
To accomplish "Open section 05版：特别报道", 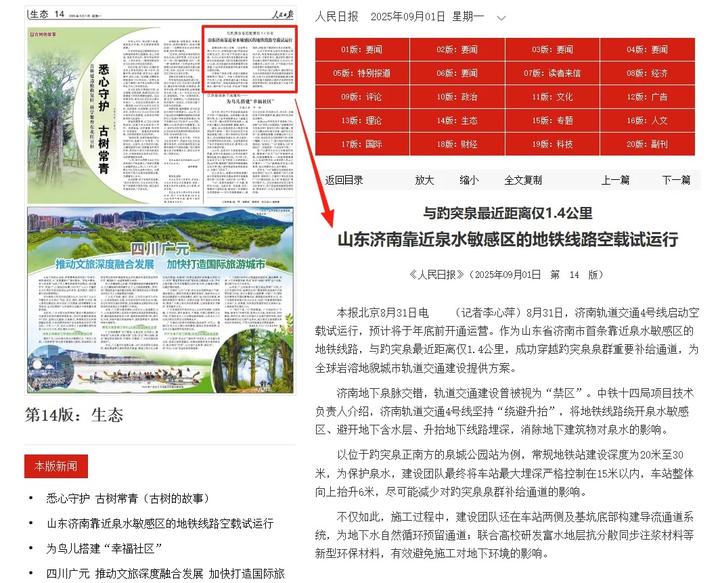I will tap(362, 73).
